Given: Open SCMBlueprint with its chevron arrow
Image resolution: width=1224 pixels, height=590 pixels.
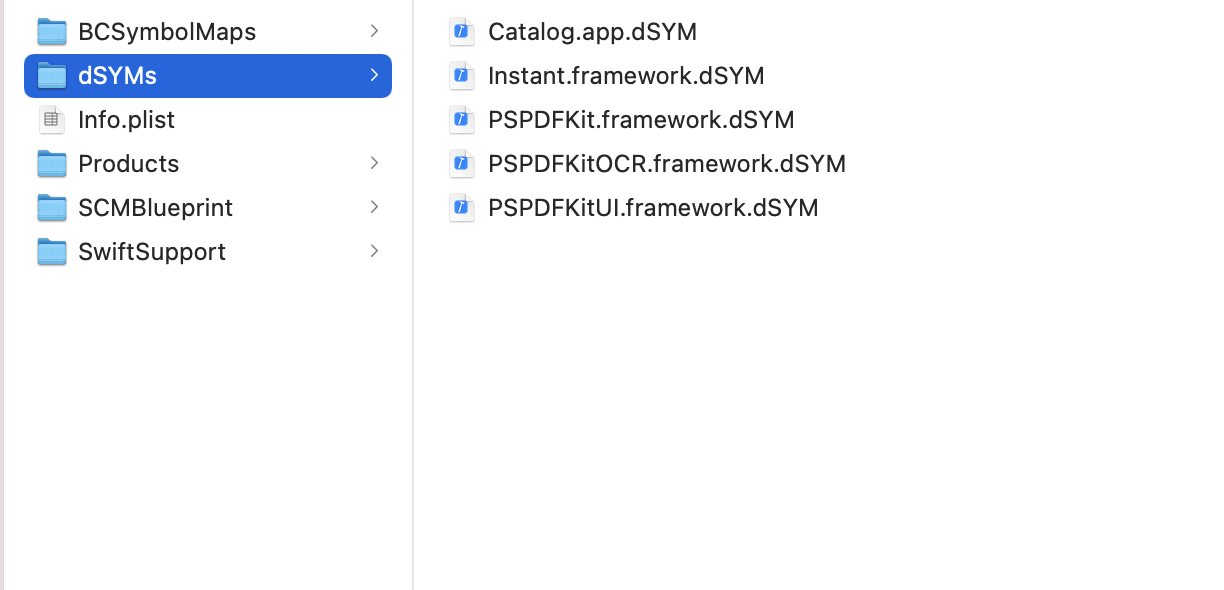Looking at the screenshot, I should (374, 207).
